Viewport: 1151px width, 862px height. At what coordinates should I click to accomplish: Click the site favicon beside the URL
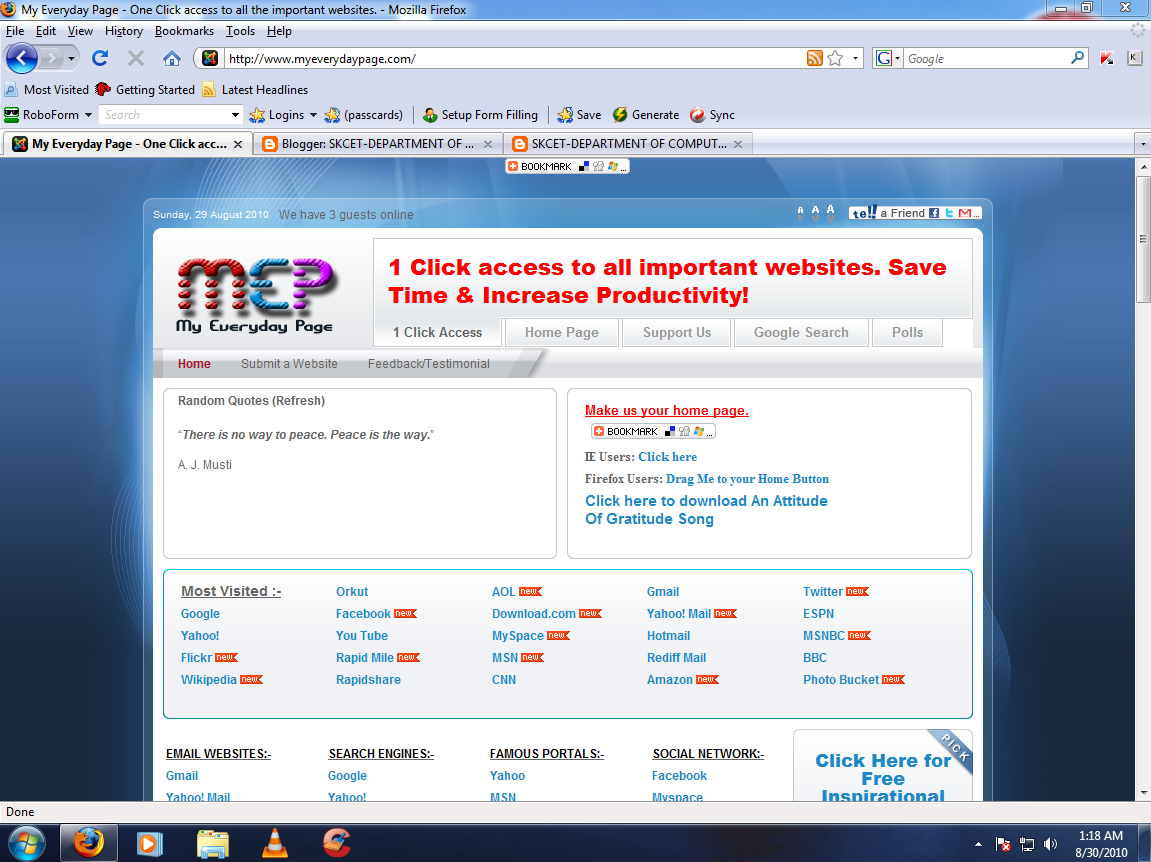tap(210, 58)
